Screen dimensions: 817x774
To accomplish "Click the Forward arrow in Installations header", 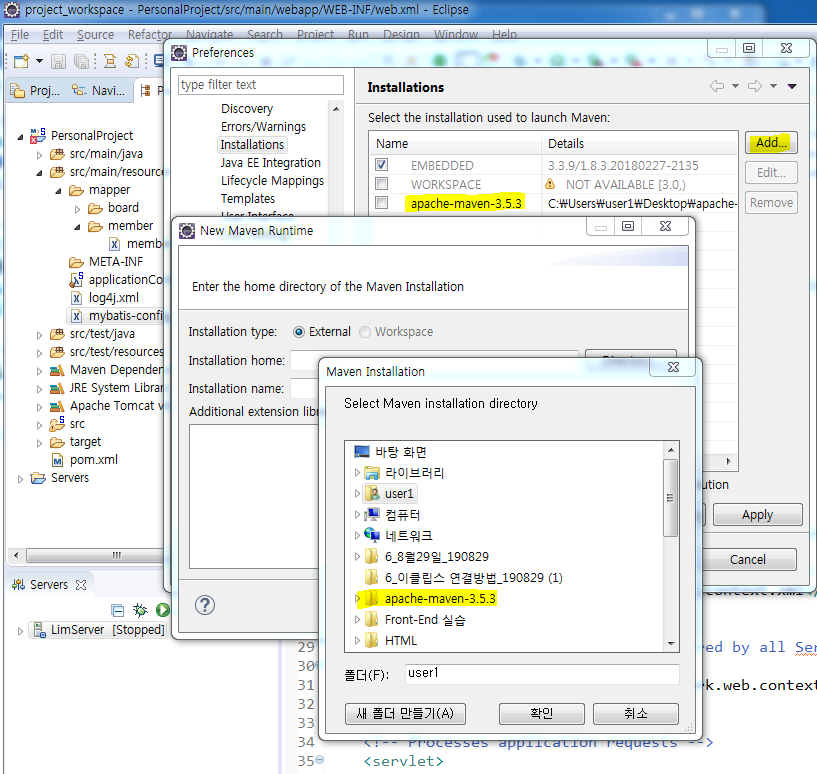I will coord(755,86).
